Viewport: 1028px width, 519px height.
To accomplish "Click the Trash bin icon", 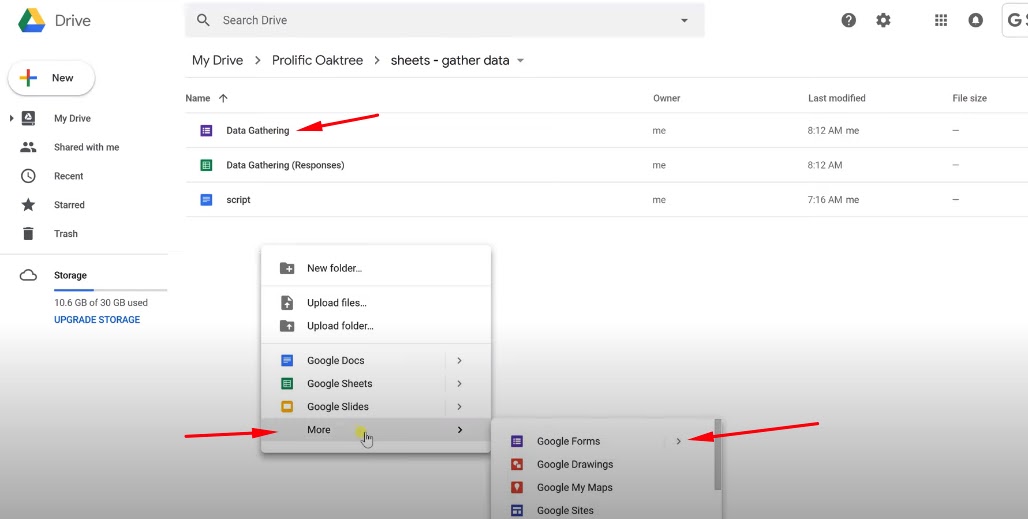I will [x=28, y=233].
